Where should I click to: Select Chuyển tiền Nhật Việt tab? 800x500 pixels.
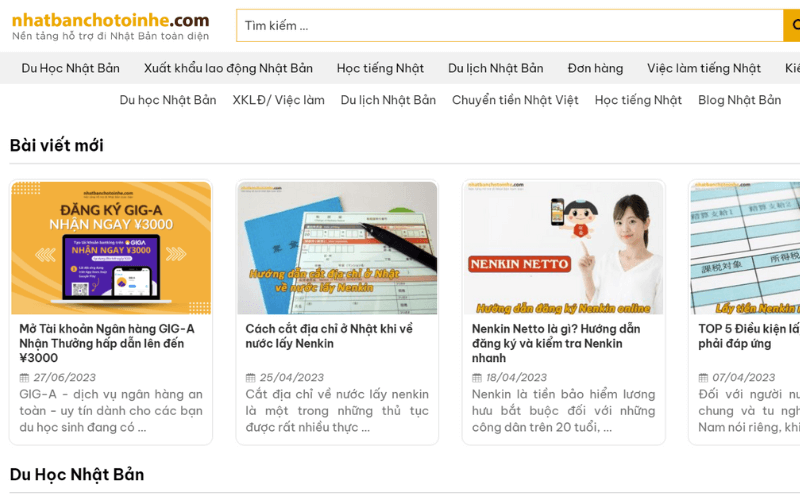coord(515,100)
